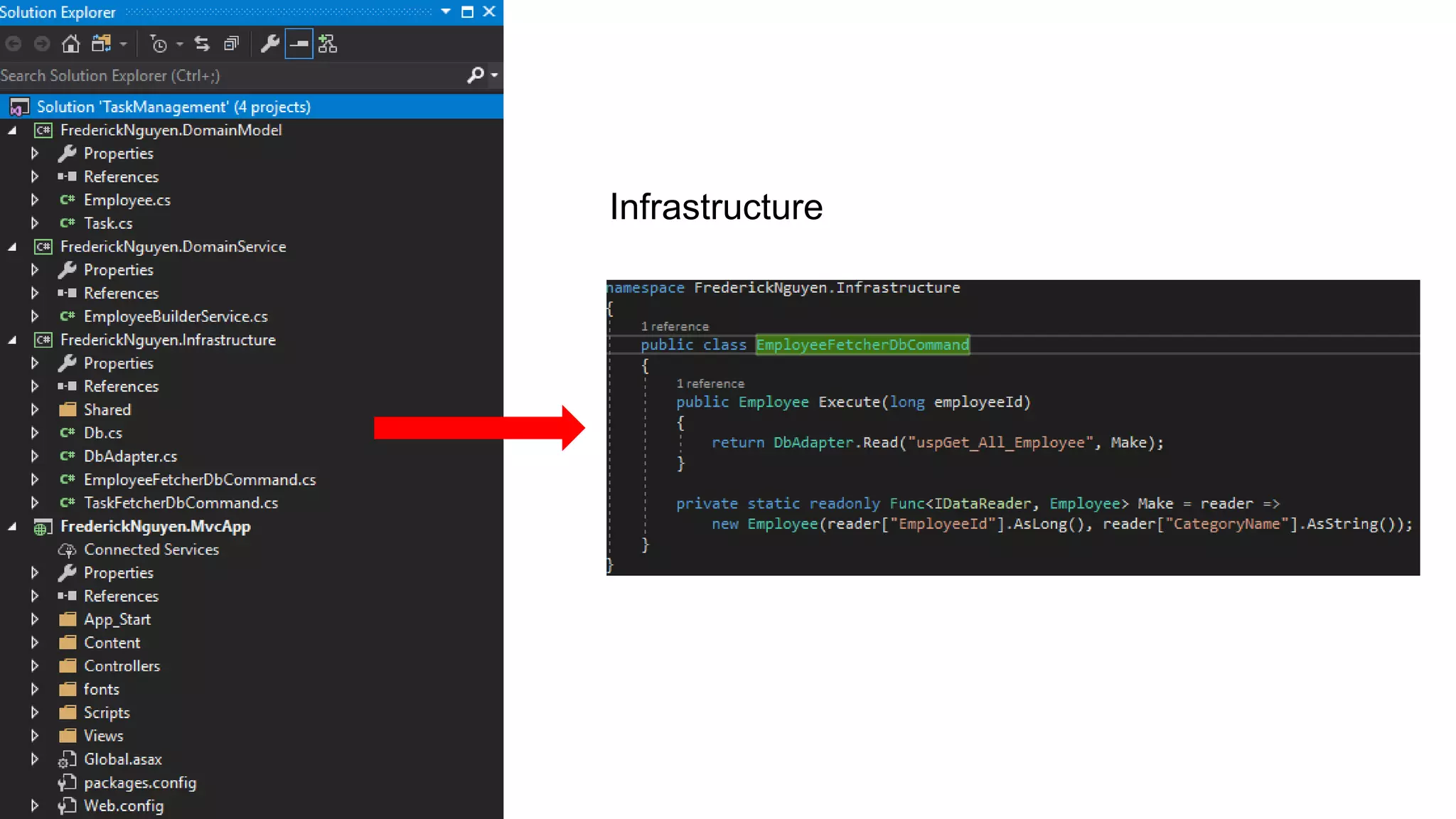Click the Shared folder icon

[68, 409]
